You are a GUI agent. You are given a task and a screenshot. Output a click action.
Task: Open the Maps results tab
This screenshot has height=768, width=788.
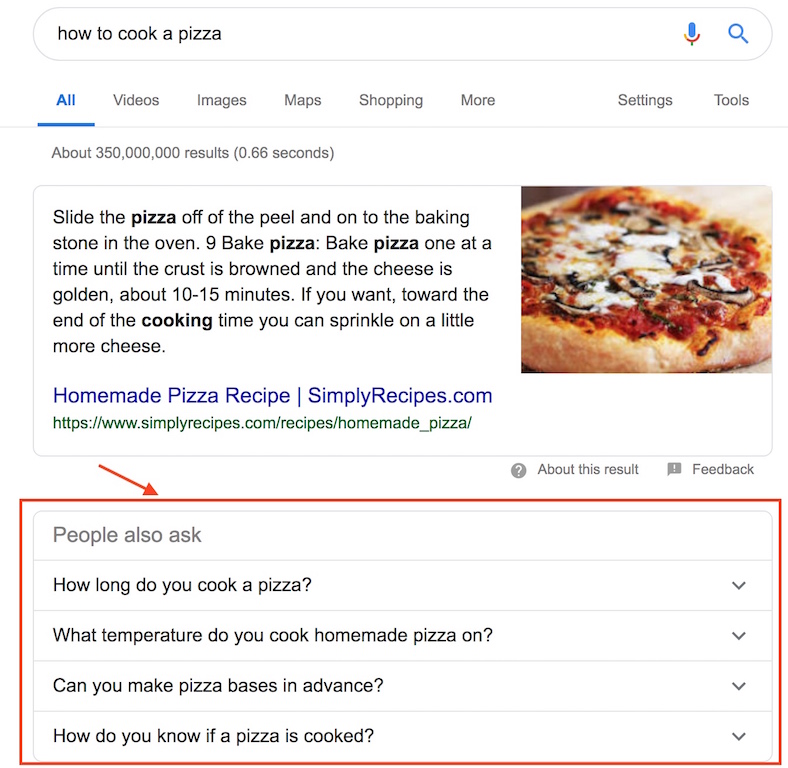tap(303, 100)
